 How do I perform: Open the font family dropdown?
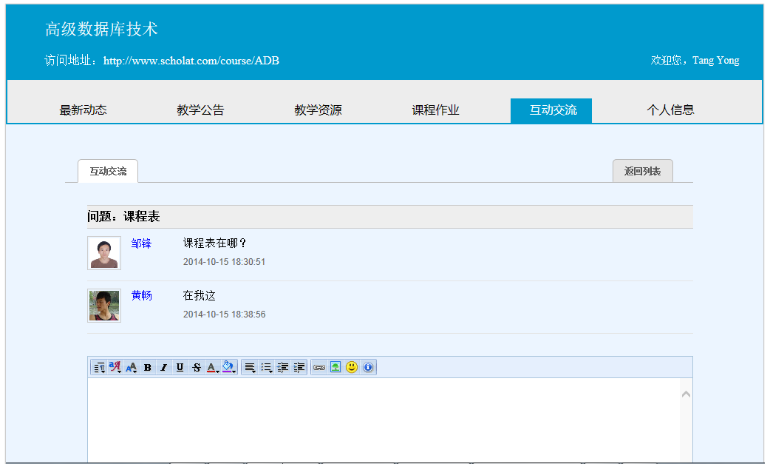115,368
